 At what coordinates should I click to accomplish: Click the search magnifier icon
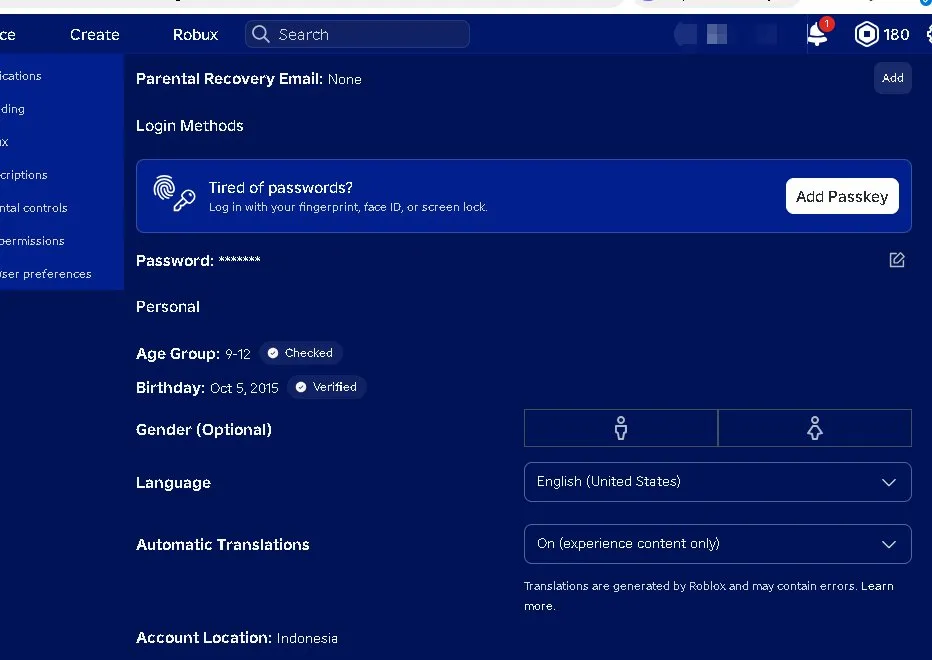click(x=260, y=34)
